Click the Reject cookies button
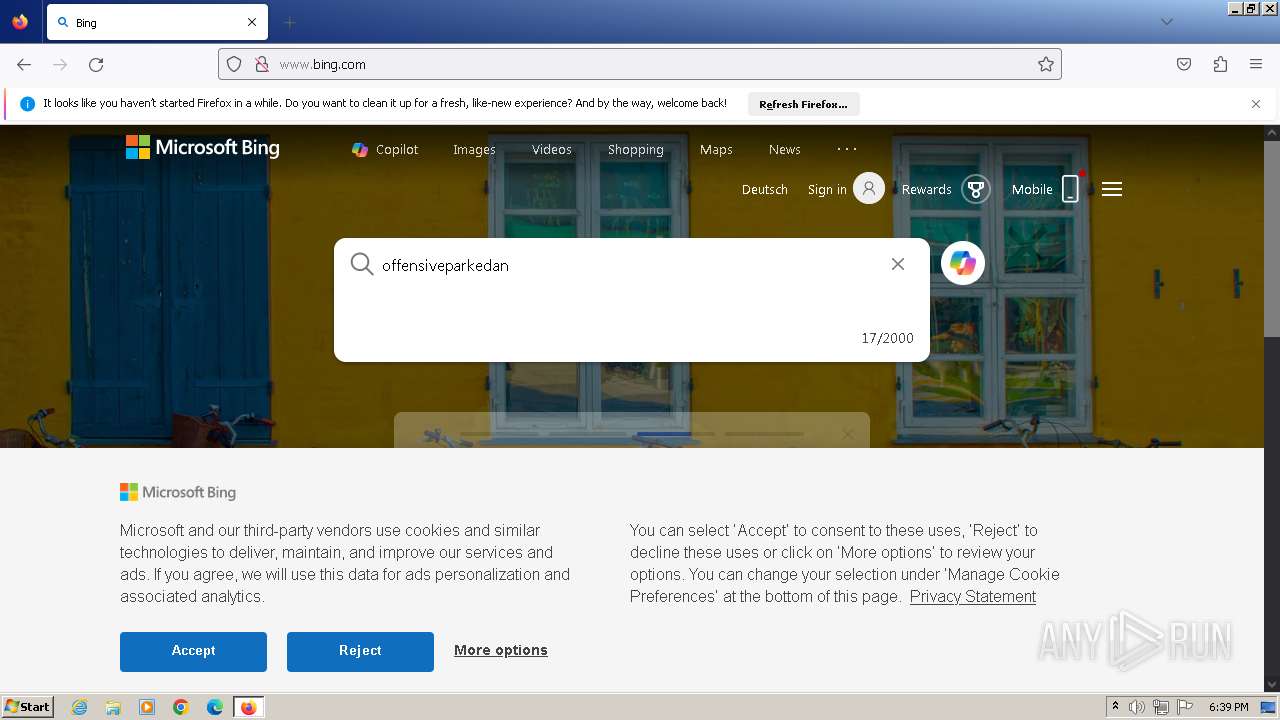 click(360, 651)
